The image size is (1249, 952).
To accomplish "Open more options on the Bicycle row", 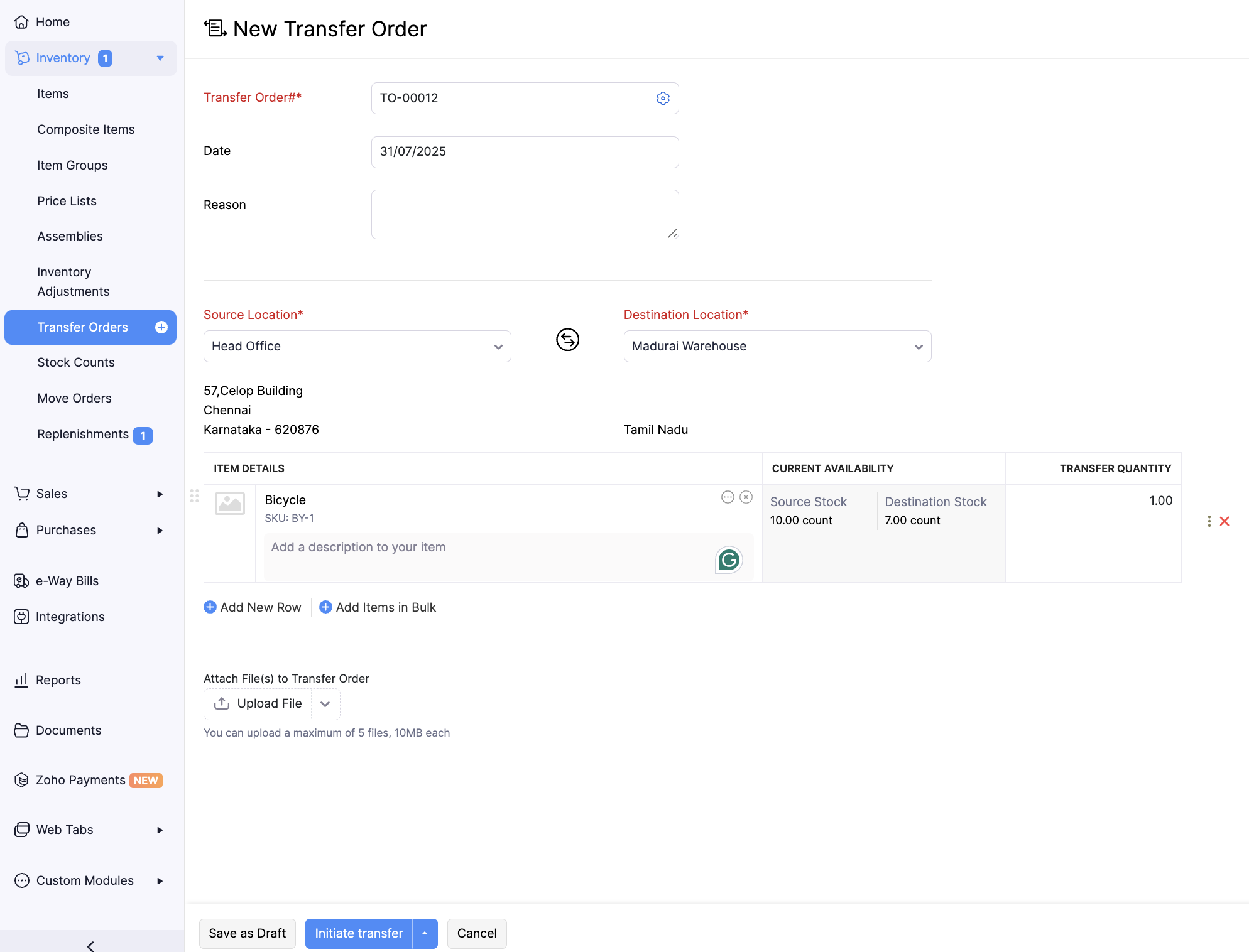I will pyautogui.click(x=728, y=497).
